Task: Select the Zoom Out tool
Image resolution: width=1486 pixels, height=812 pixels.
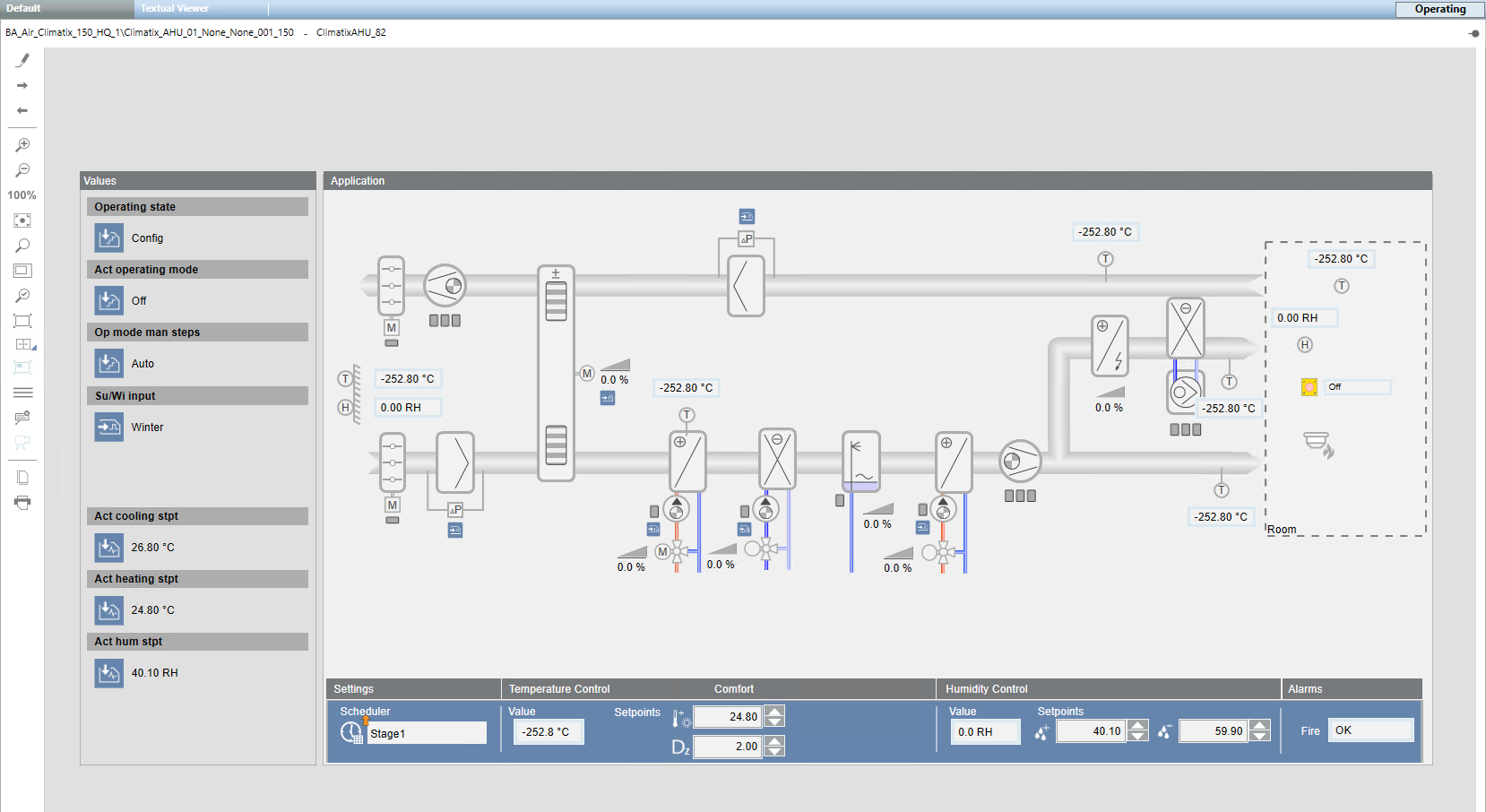Action: (x=22, y=169)
